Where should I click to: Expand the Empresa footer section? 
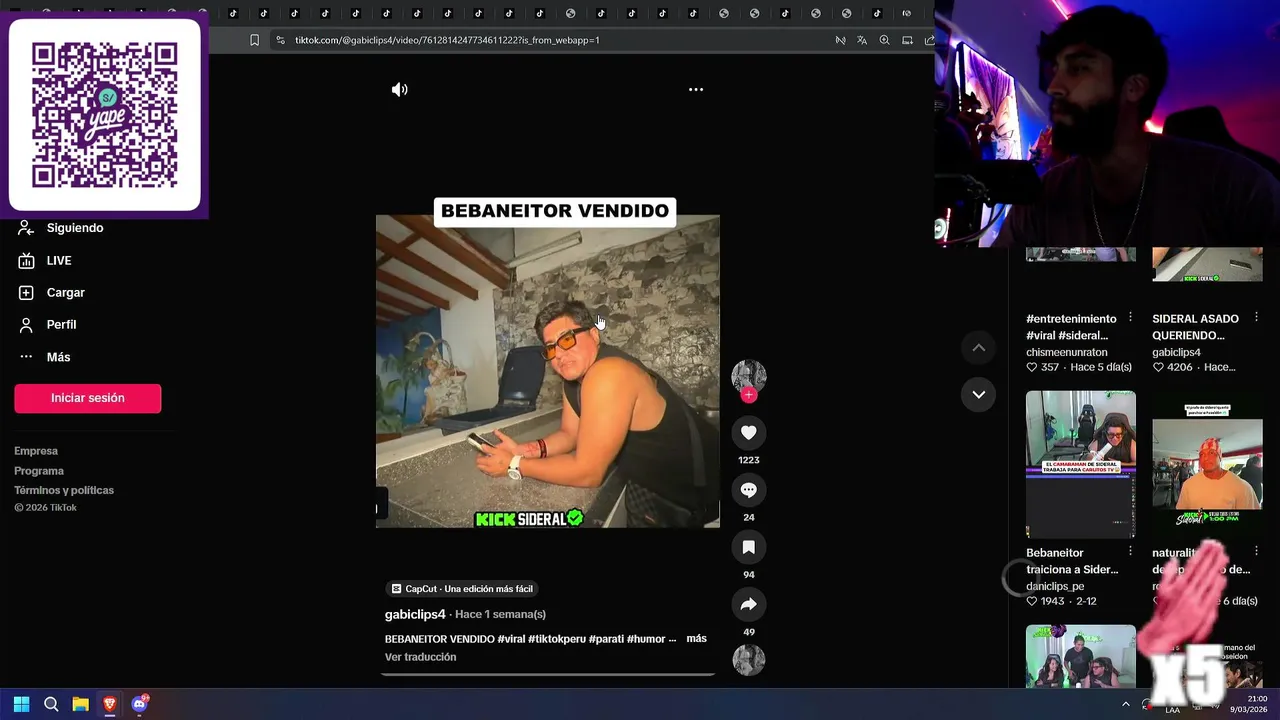[x=36, y=451]
